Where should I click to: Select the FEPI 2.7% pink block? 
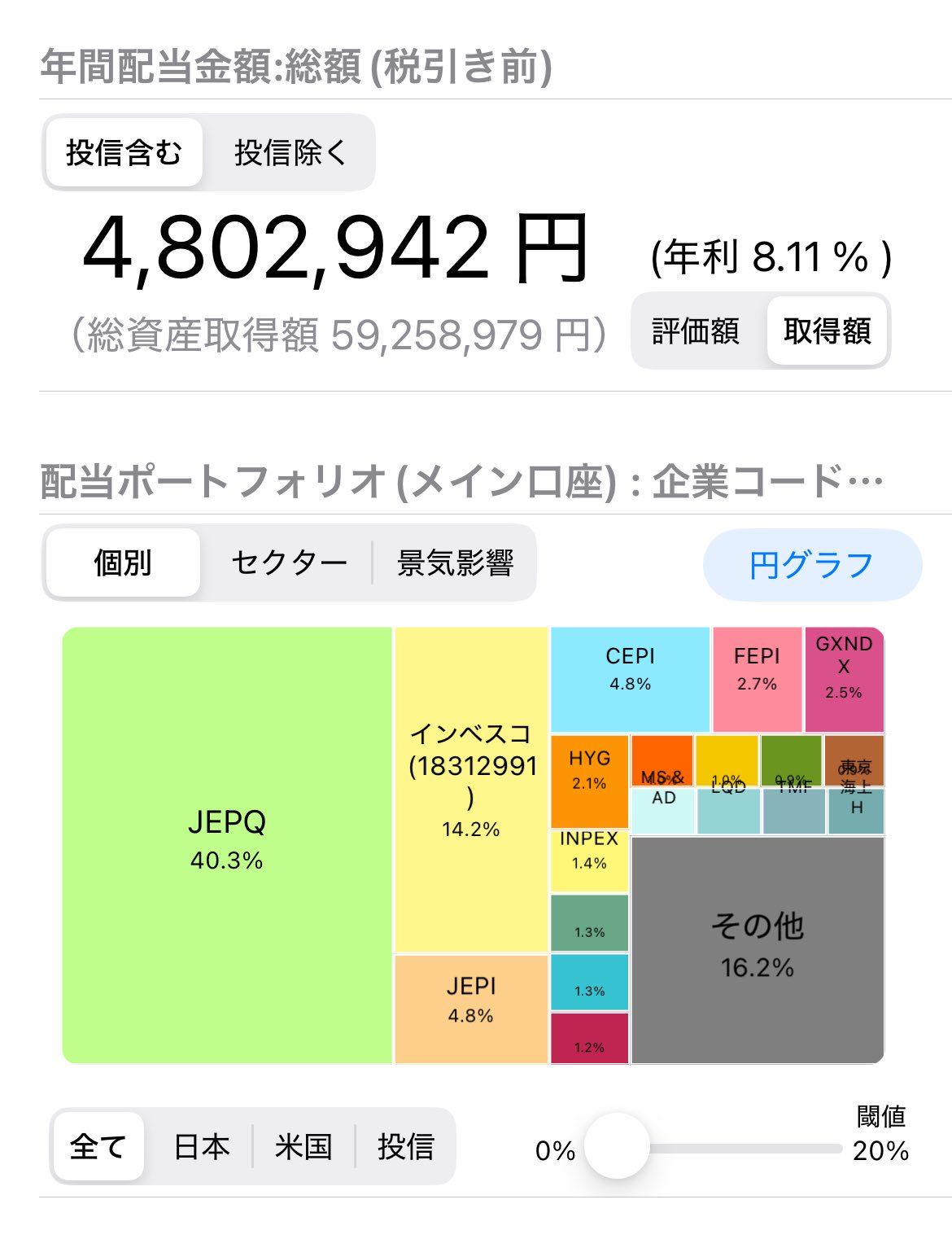(757, 680)
